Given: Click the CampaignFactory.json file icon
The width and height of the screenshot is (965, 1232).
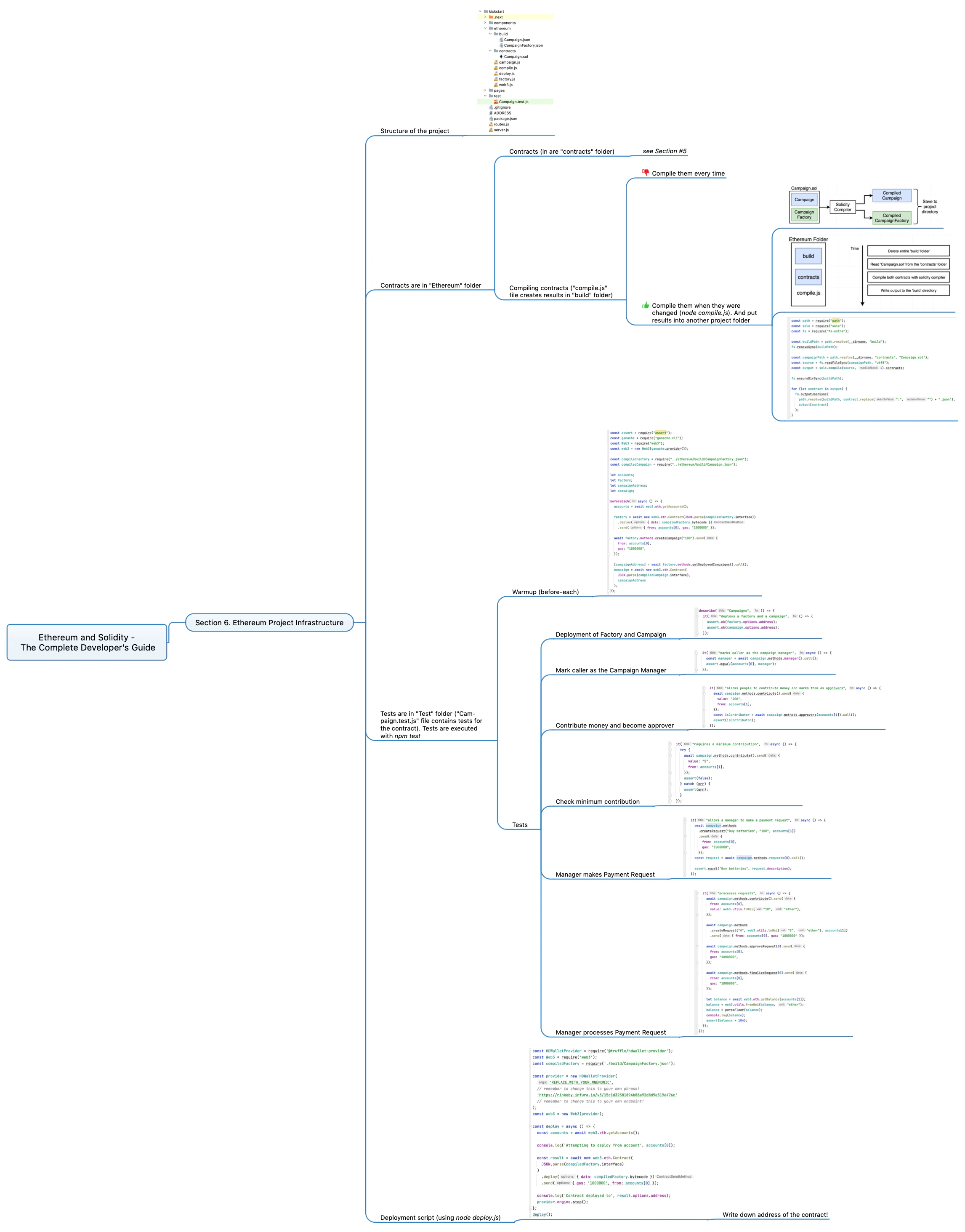Looking at the screenshot, I should [502, 45].
